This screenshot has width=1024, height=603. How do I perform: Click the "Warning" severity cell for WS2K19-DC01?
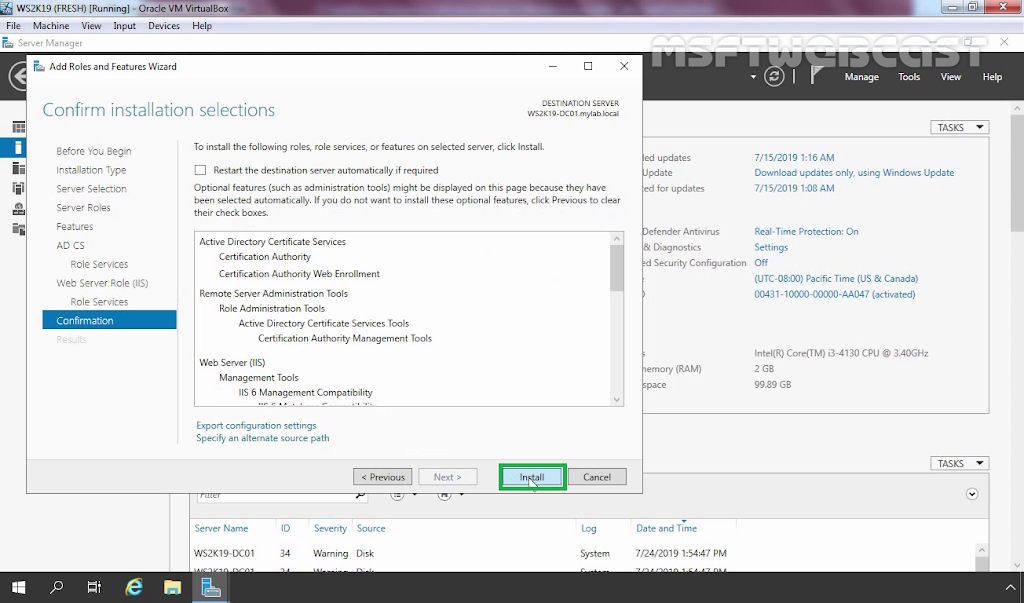point(330,553)
